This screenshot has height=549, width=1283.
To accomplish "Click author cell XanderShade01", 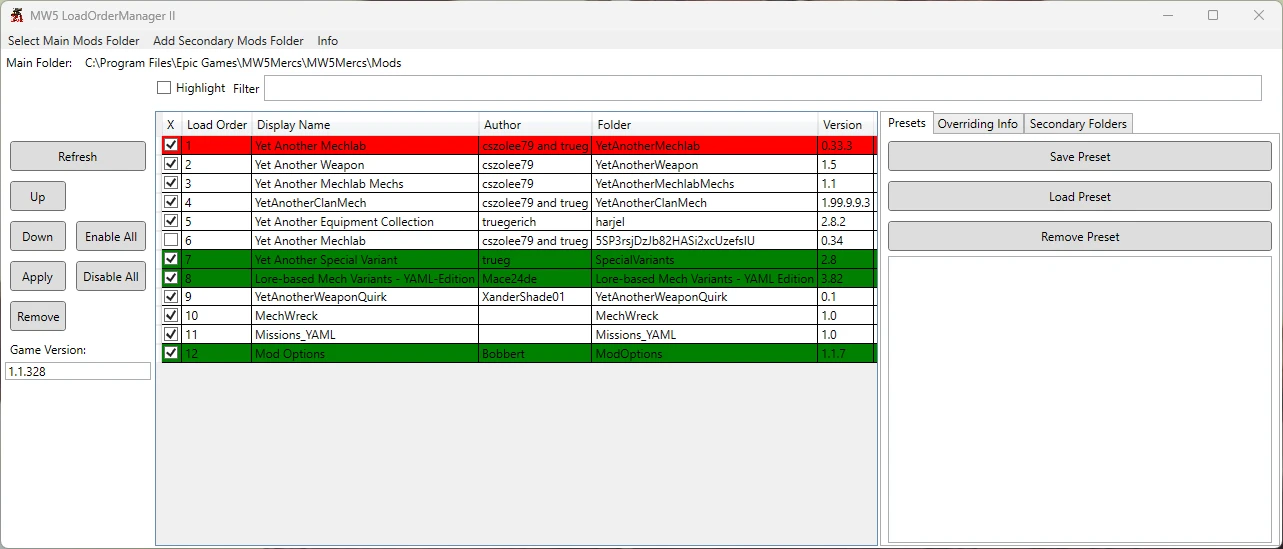I will click(x=535, y=296).
